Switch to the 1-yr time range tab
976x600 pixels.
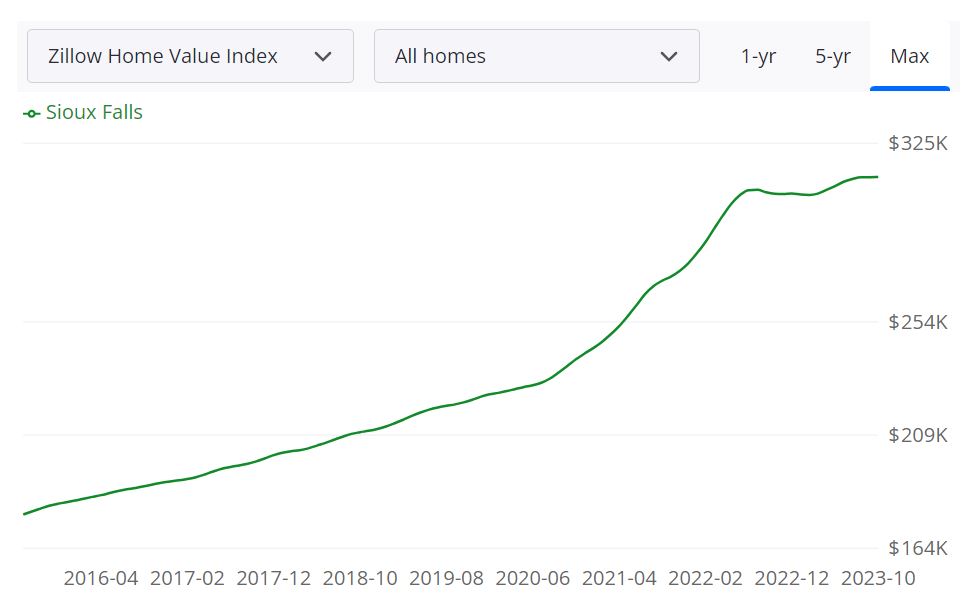pos(758,56)
